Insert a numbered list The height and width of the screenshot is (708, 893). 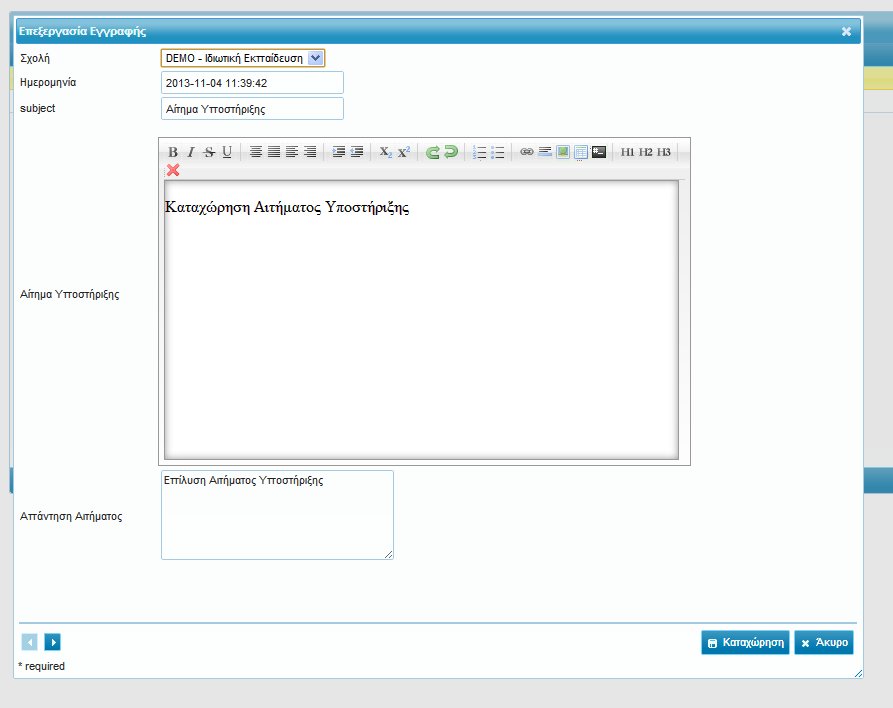click(480, 152)
